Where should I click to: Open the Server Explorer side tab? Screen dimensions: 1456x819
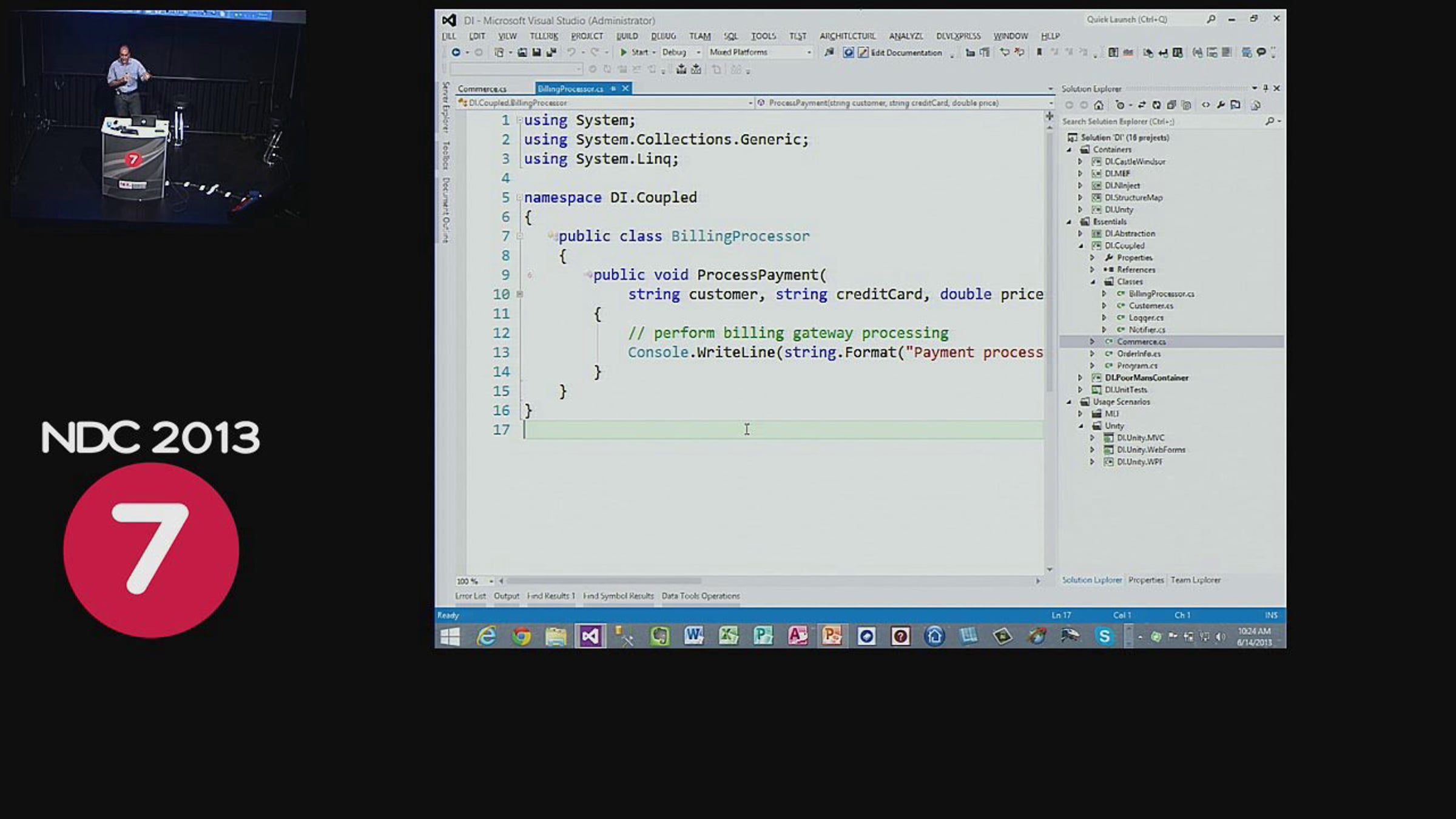point(446,107)
